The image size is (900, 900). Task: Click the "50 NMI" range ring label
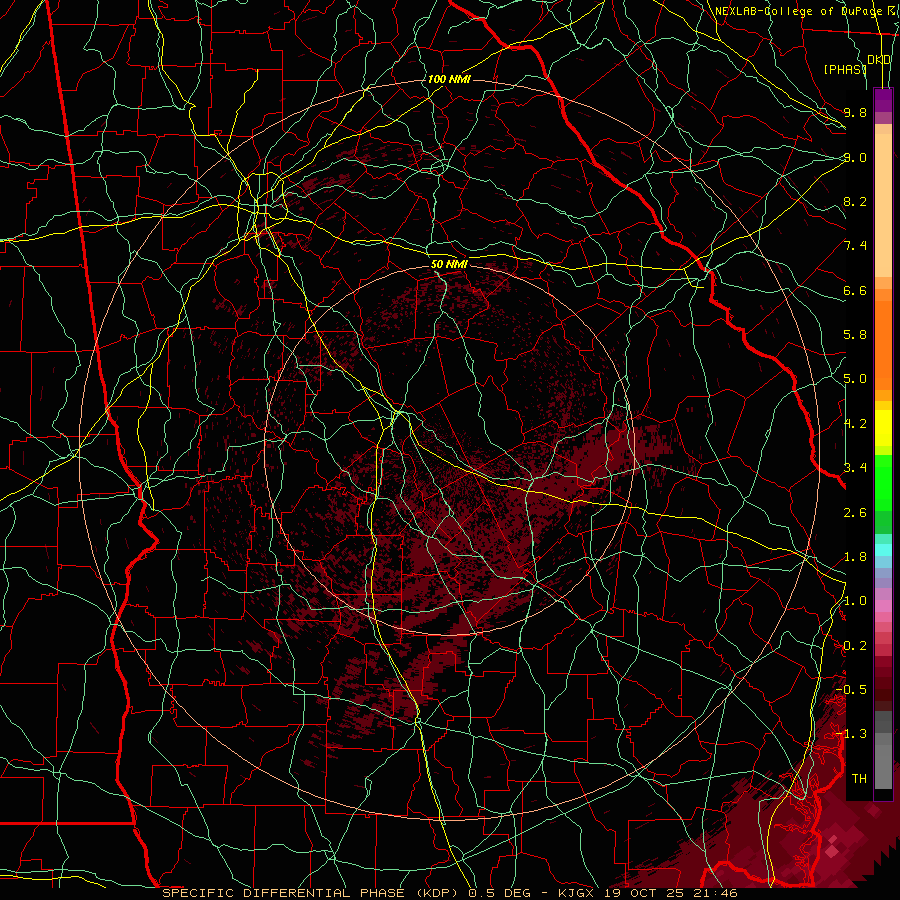tap(449, 264)
